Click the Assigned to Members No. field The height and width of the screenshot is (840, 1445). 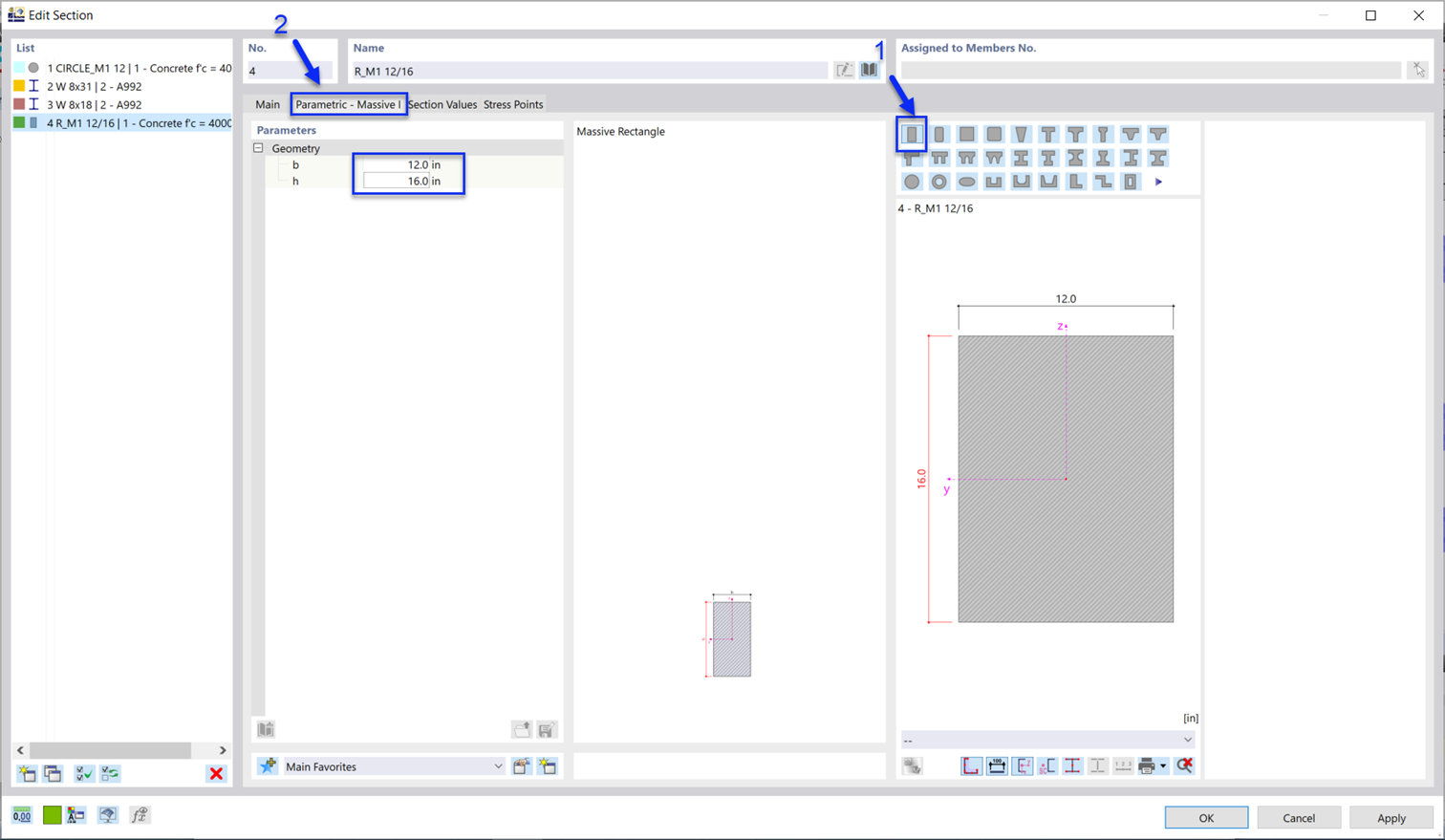[x=1151, y=71]
